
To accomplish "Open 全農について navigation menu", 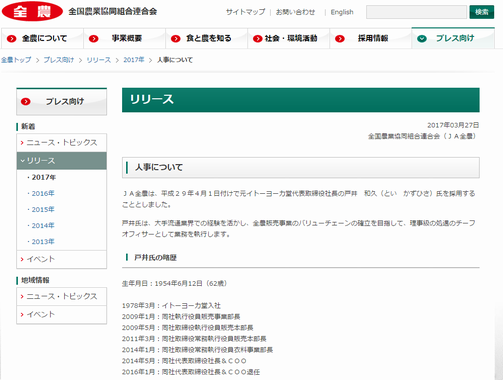I will coord(42,38).
